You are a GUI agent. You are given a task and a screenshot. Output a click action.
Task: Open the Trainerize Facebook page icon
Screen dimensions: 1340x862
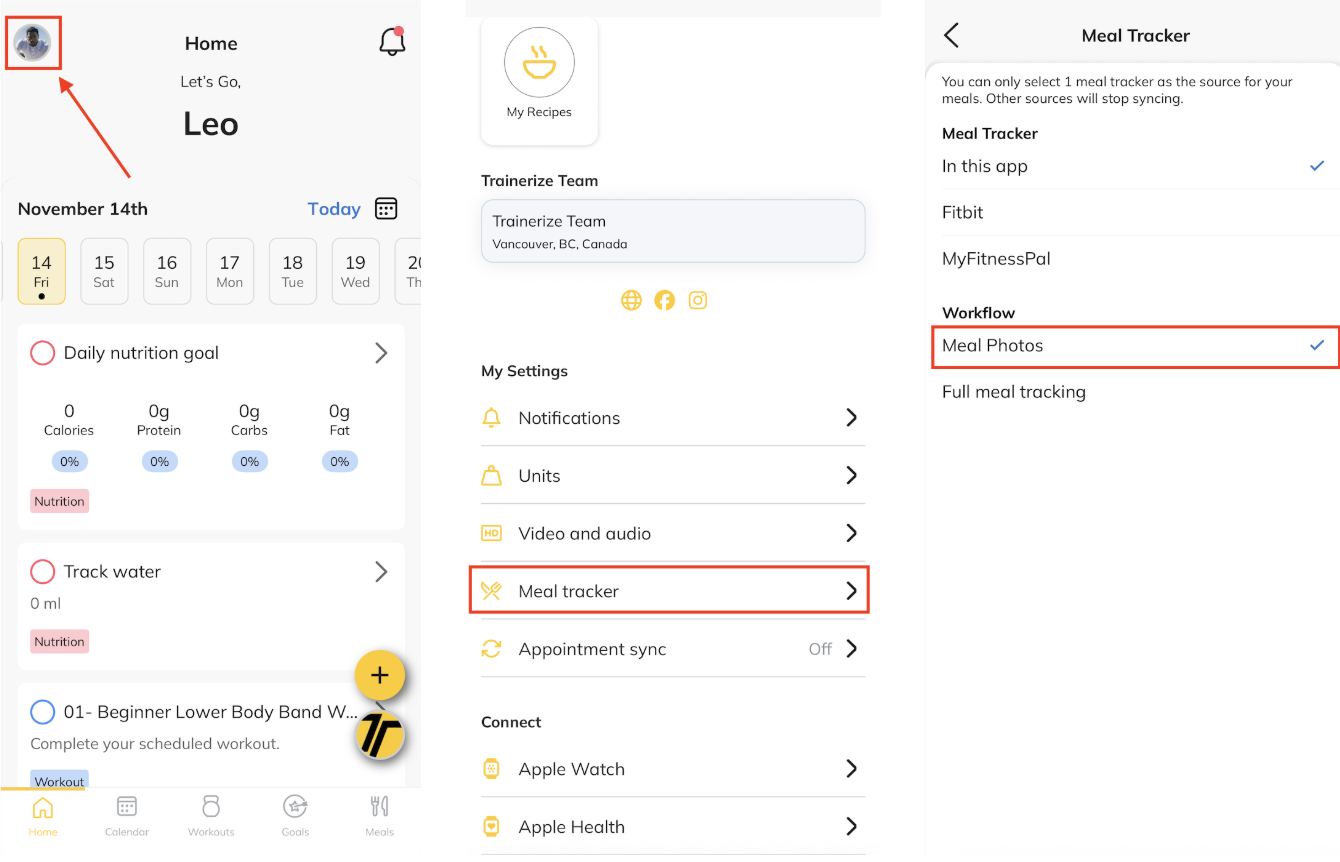[x=665, y=300]
